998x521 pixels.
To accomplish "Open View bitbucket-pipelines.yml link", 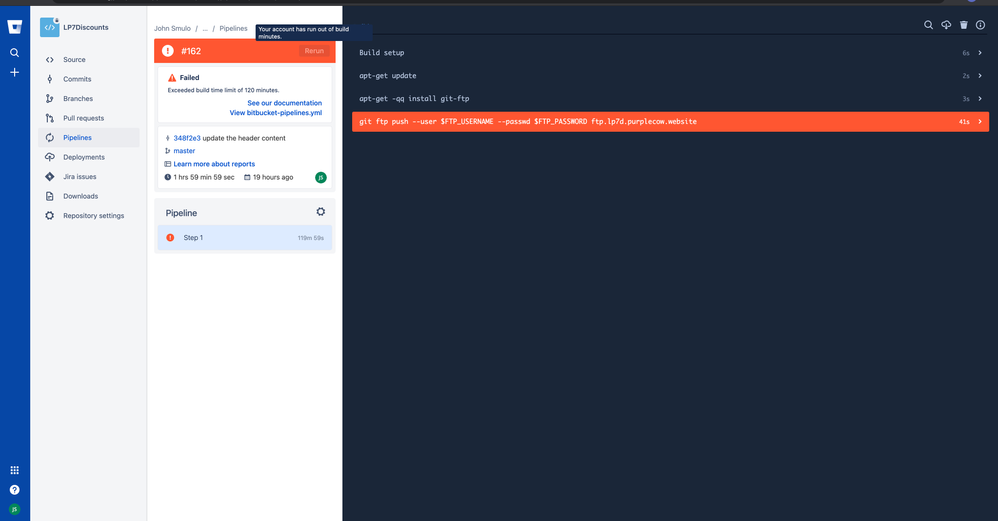I will [276, 113].
